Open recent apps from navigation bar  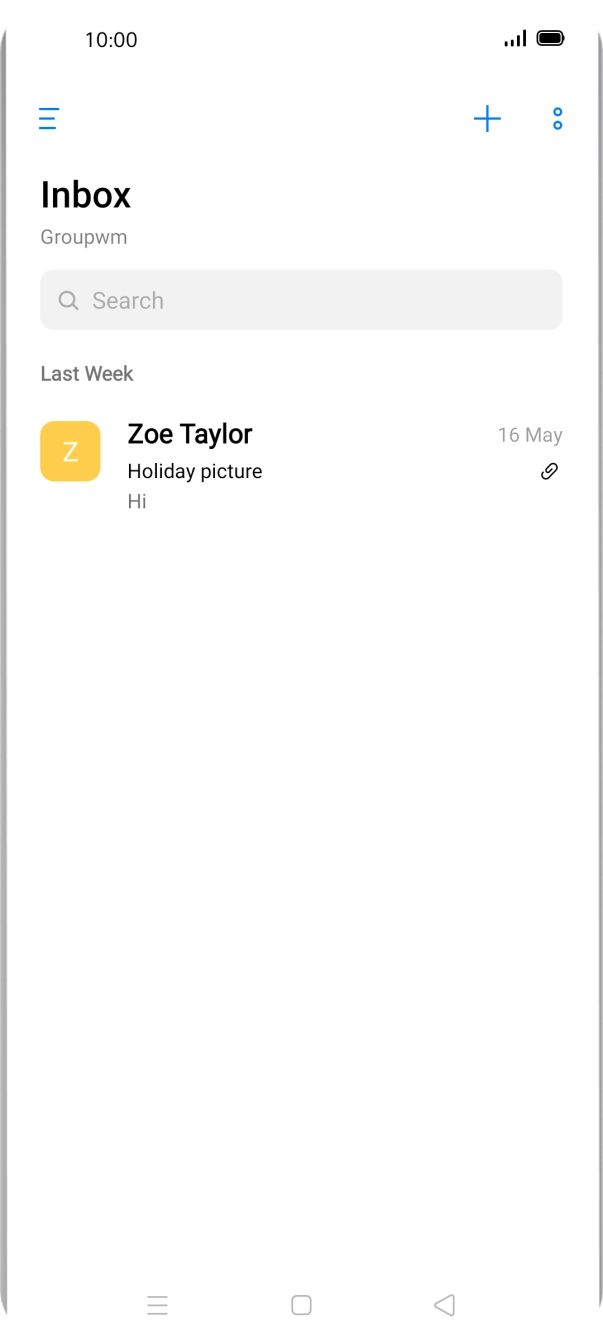click(x=157, y=1305)
